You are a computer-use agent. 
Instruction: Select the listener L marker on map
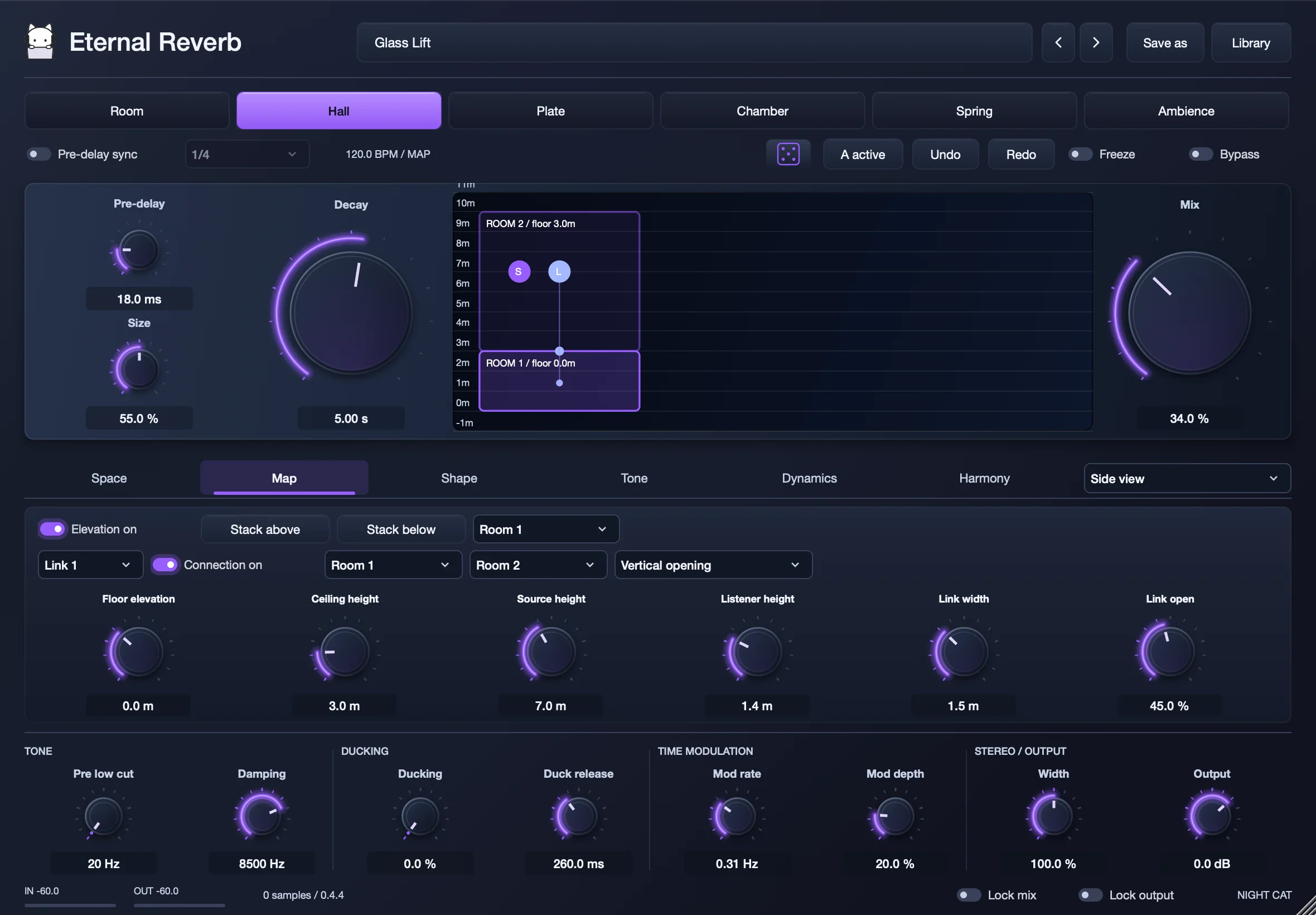click(559, 271)
